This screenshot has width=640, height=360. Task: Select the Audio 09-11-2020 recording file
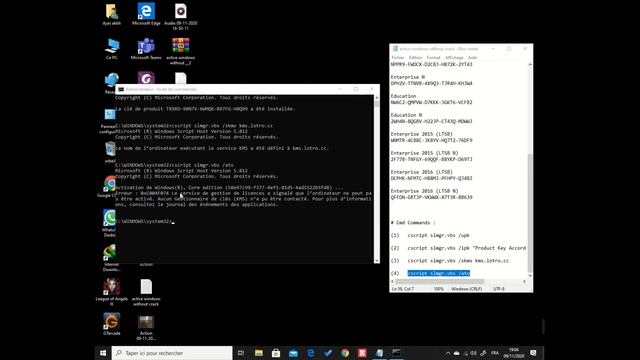pos(180,16)
